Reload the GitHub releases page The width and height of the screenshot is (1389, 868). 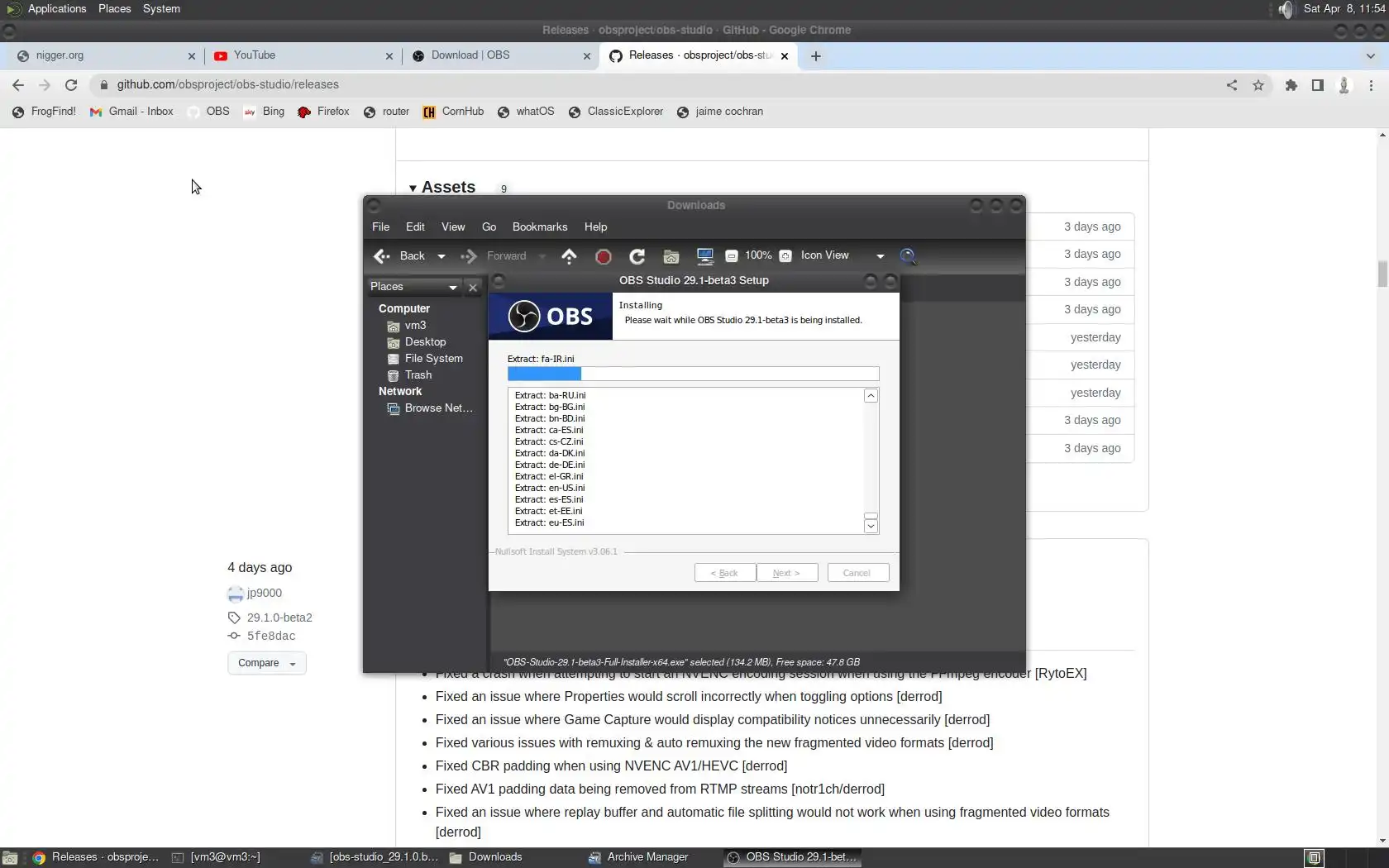tap(71, 84)
